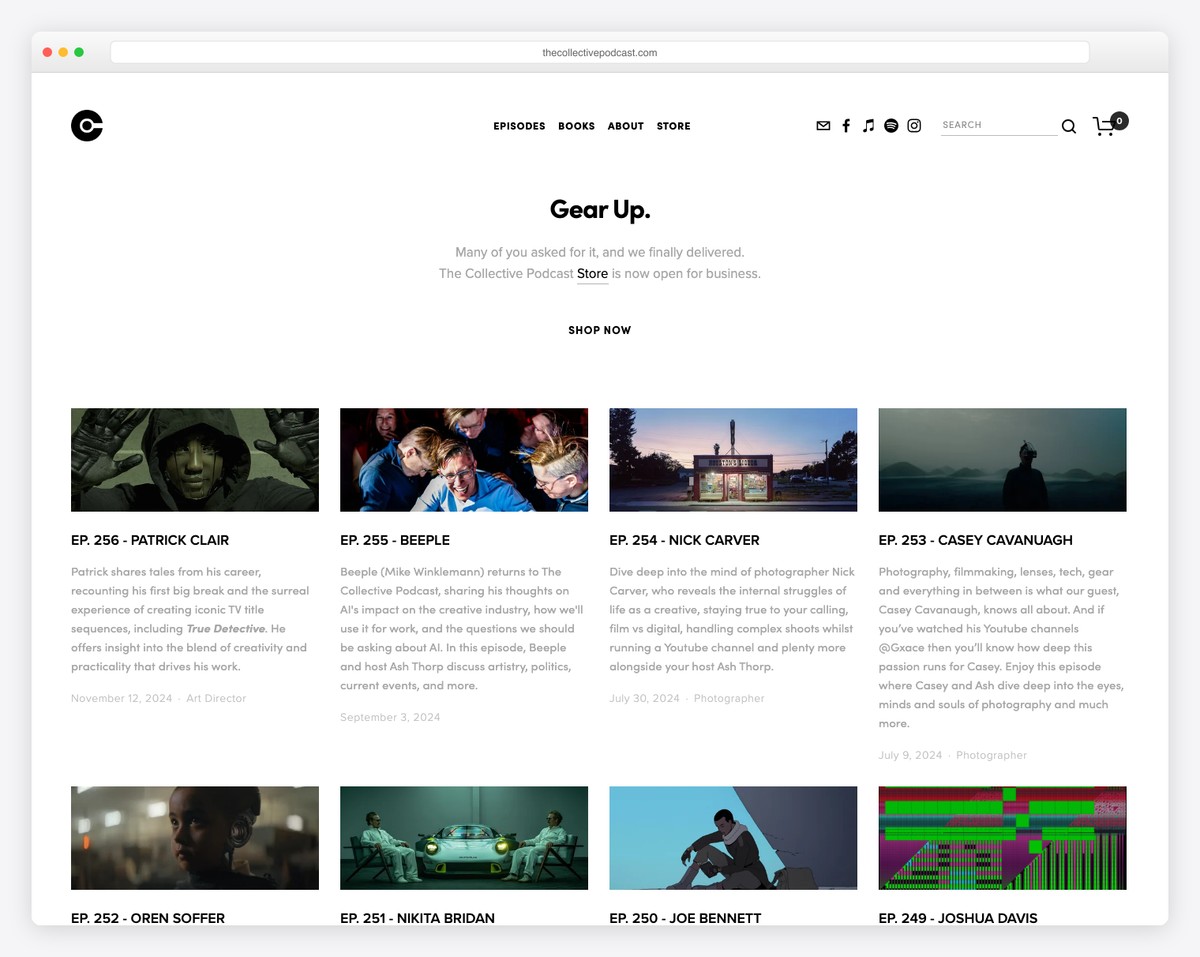The height and width of the screenshot is (957, 1200).
Task: Click the email contact icon
Action: [x=823, y=125]
